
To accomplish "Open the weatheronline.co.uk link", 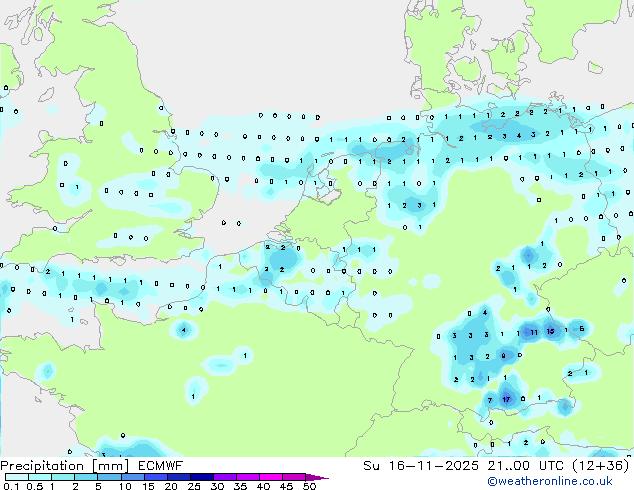I will [550, 481].
